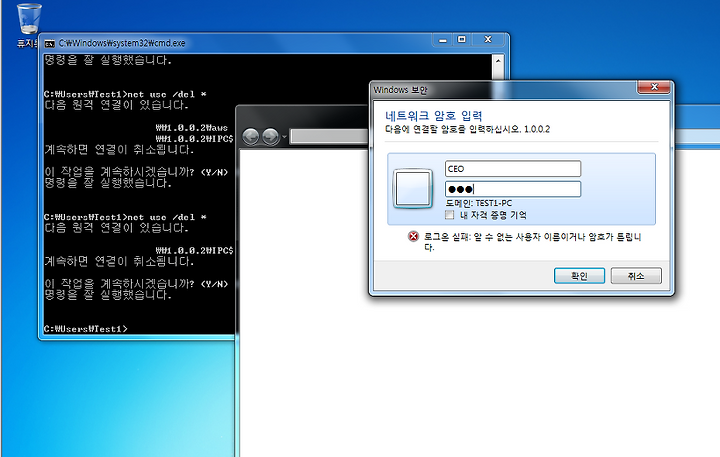Click the password field with dots
The height and width of the screenshot is (457, 720).
(x=512, y=189)
